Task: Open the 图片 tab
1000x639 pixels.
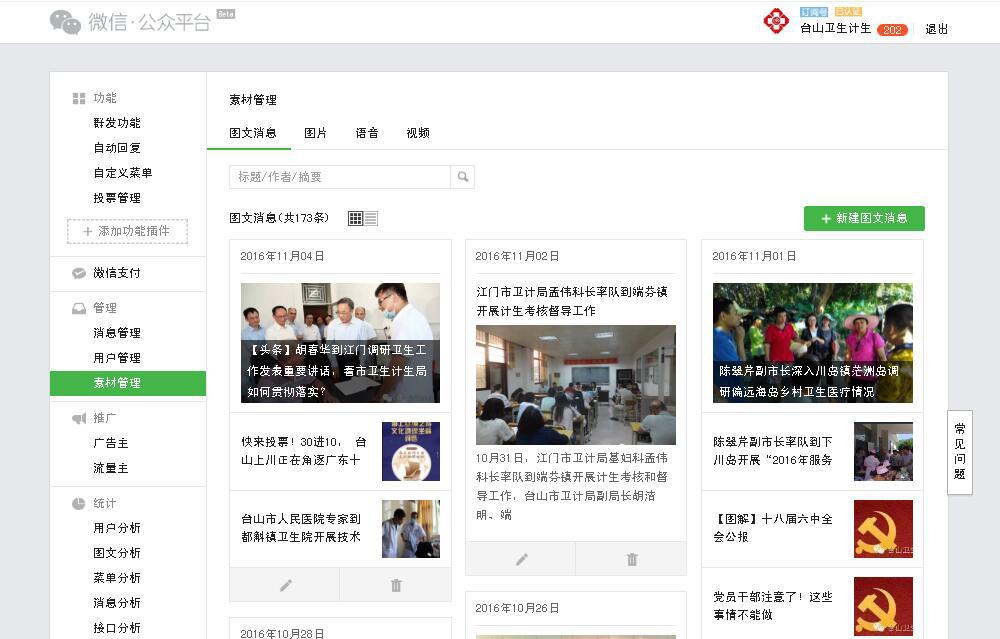Action: [315, 133]
